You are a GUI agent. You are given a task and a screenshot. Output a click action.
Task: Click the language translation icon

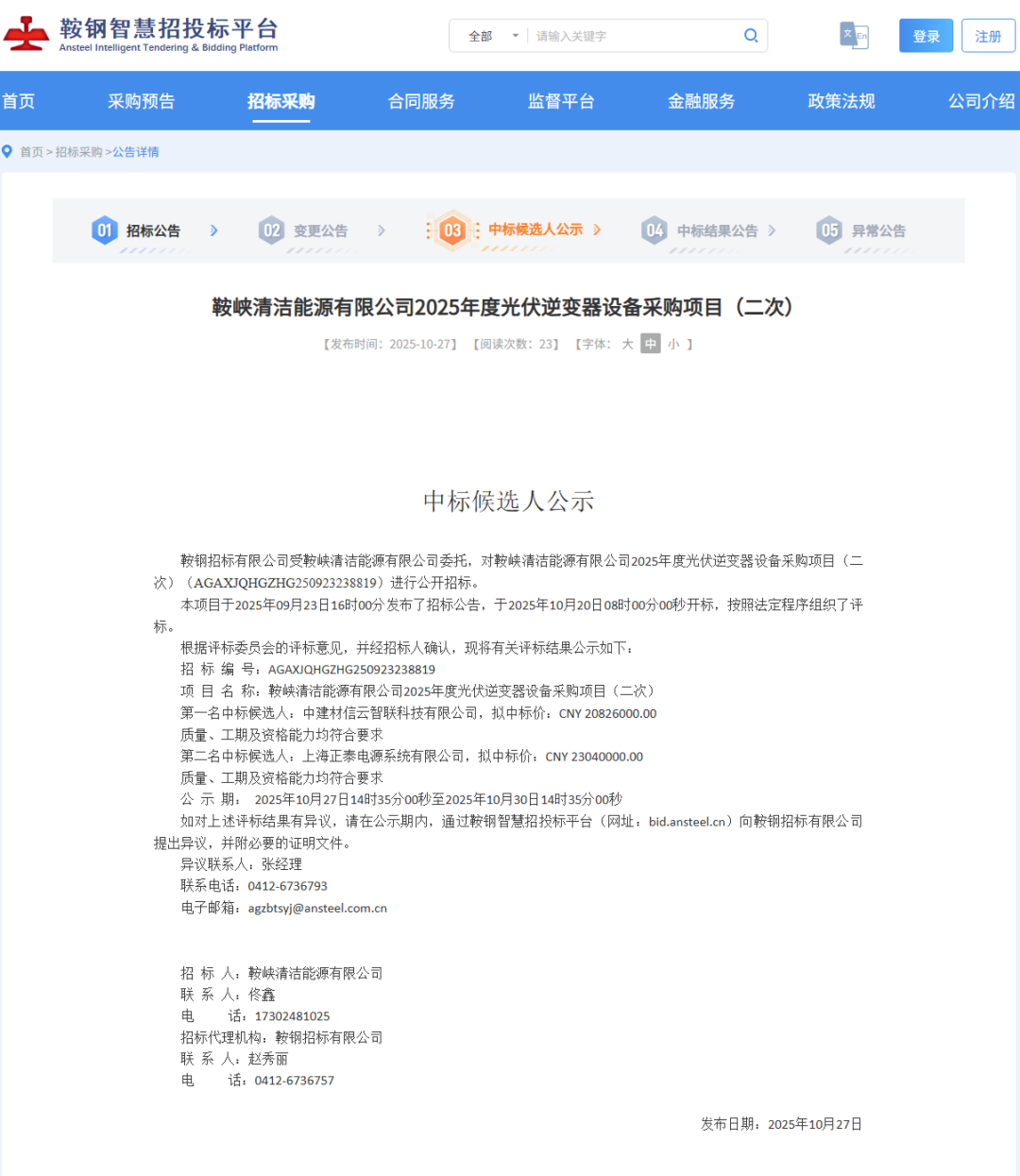(854, 36)
